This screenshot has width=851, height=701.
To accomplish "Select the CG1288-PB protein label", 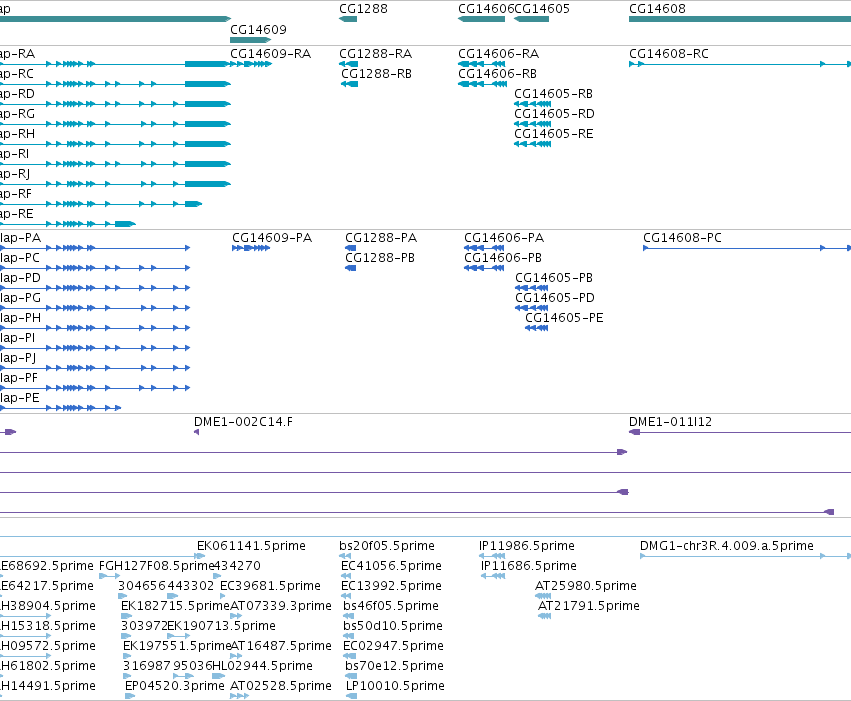I will point(380,258).
